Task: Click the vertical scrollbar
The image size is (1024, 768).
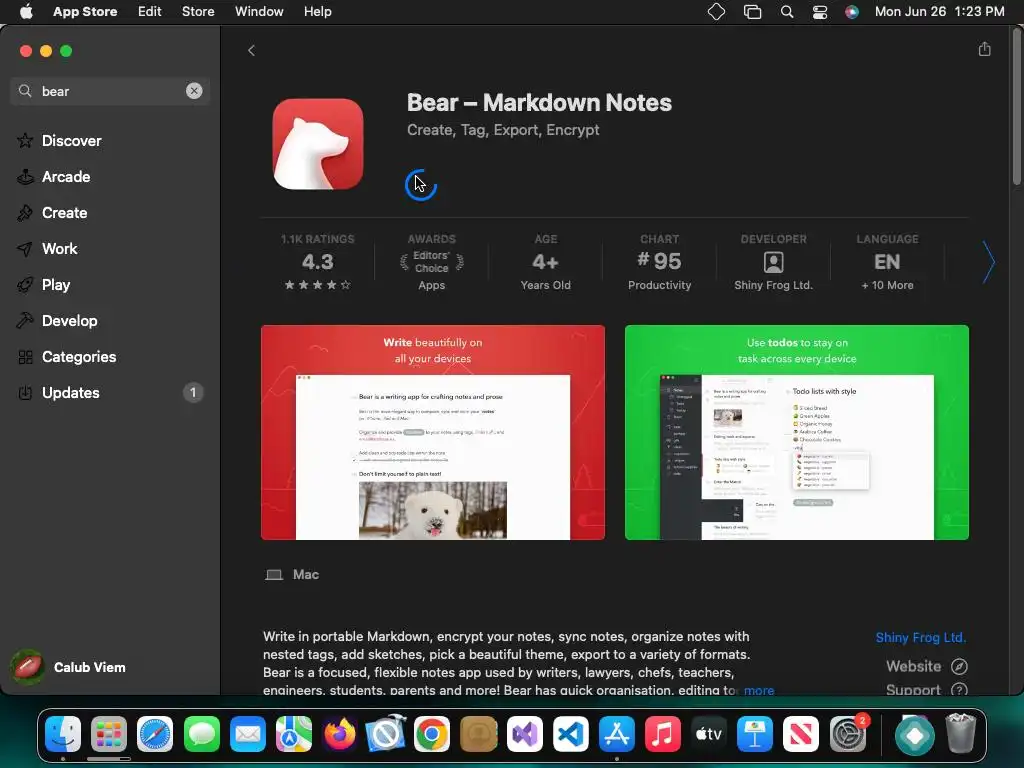Action: [1016, 108]
